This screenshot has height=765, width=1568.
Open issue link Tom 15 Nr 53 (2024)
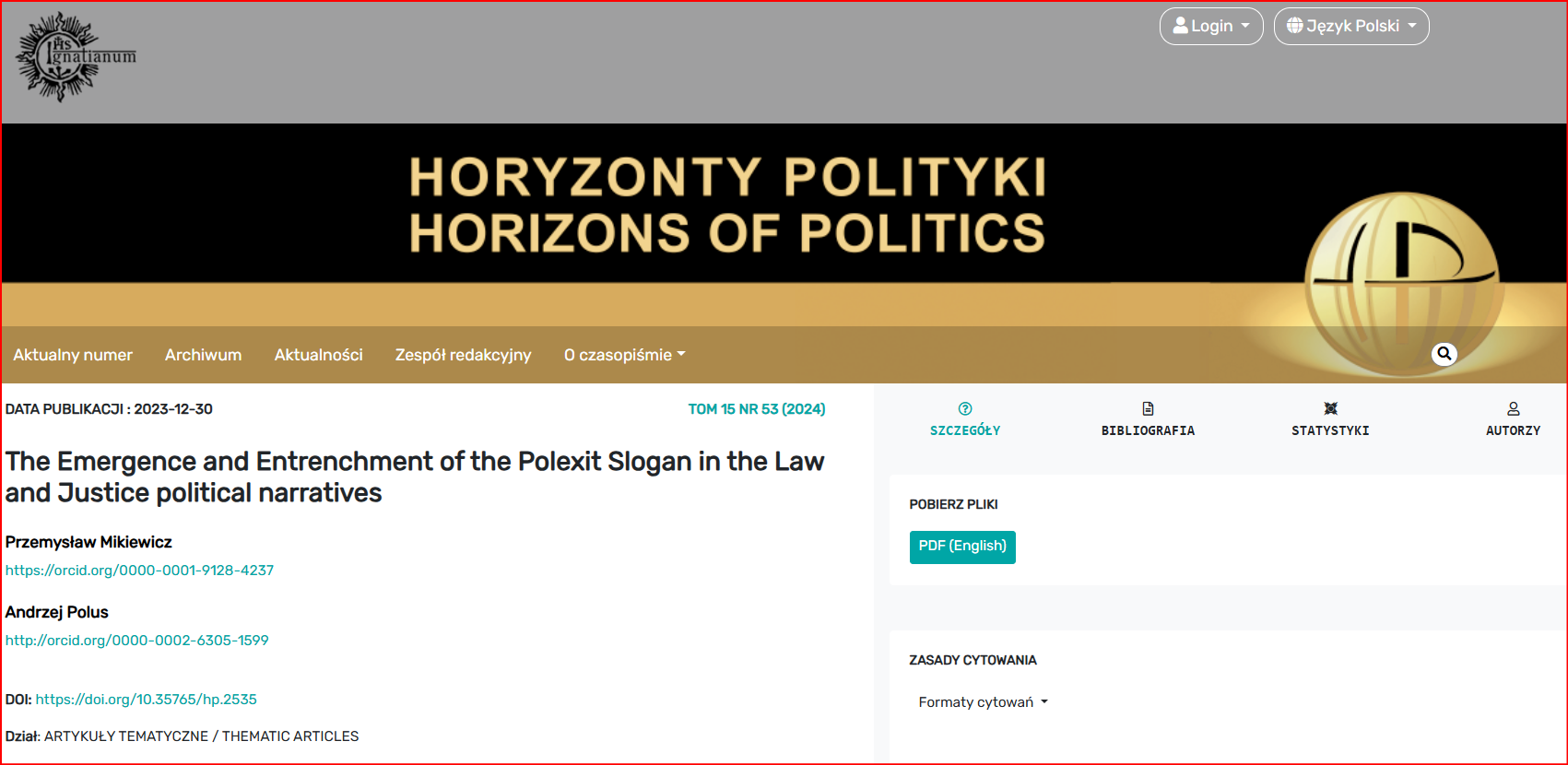pyautogui.click(x=757, y=409)
